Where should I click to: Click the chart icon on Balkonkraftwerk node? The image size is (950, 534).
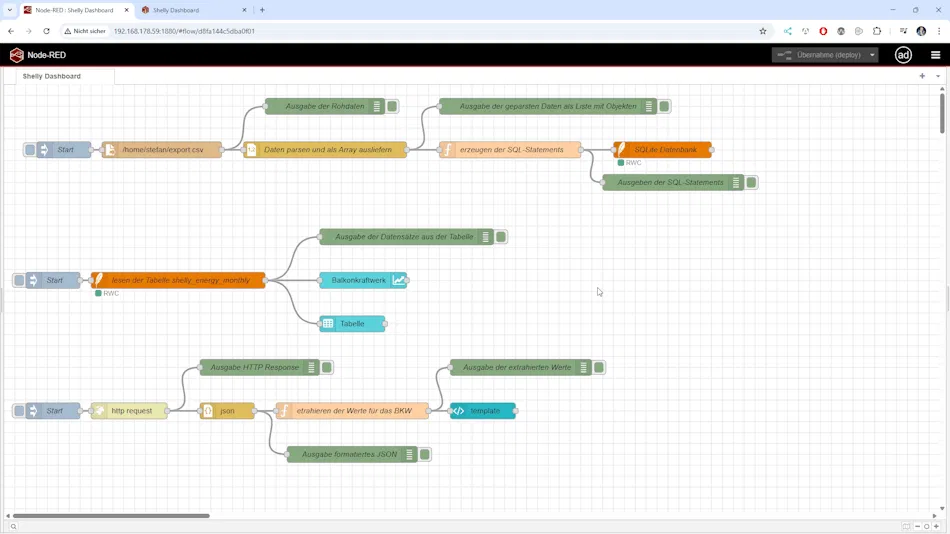click(399, 280)
